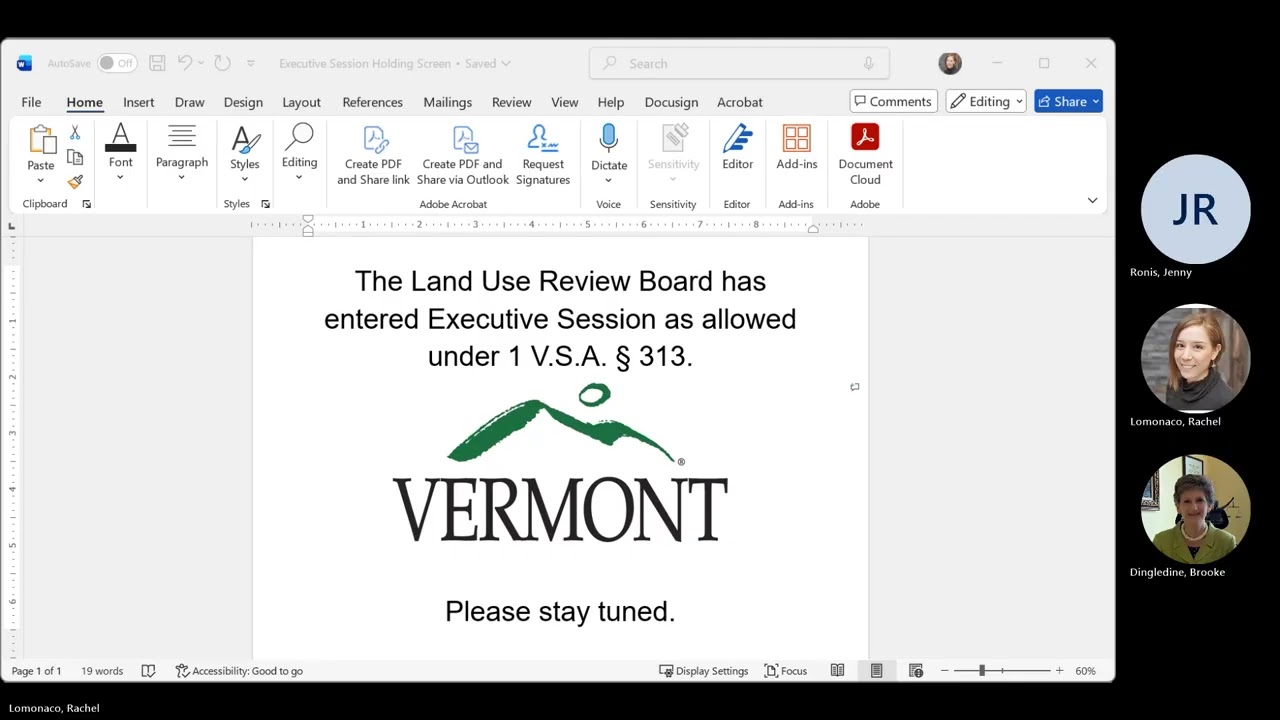Open the Editing magnifier group
This screenshot has width=1280, height=720.
tap(299, 153)
